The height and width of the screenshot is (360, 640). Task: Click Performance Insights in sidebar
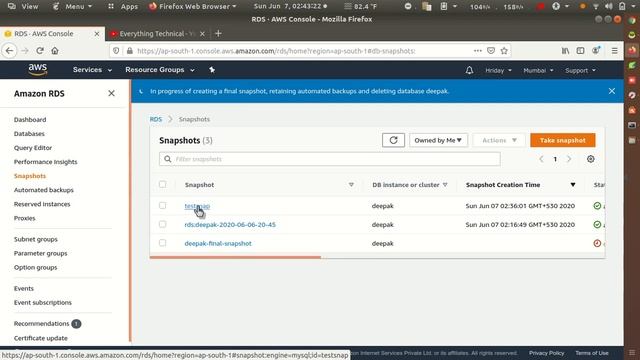pos(45,162)
